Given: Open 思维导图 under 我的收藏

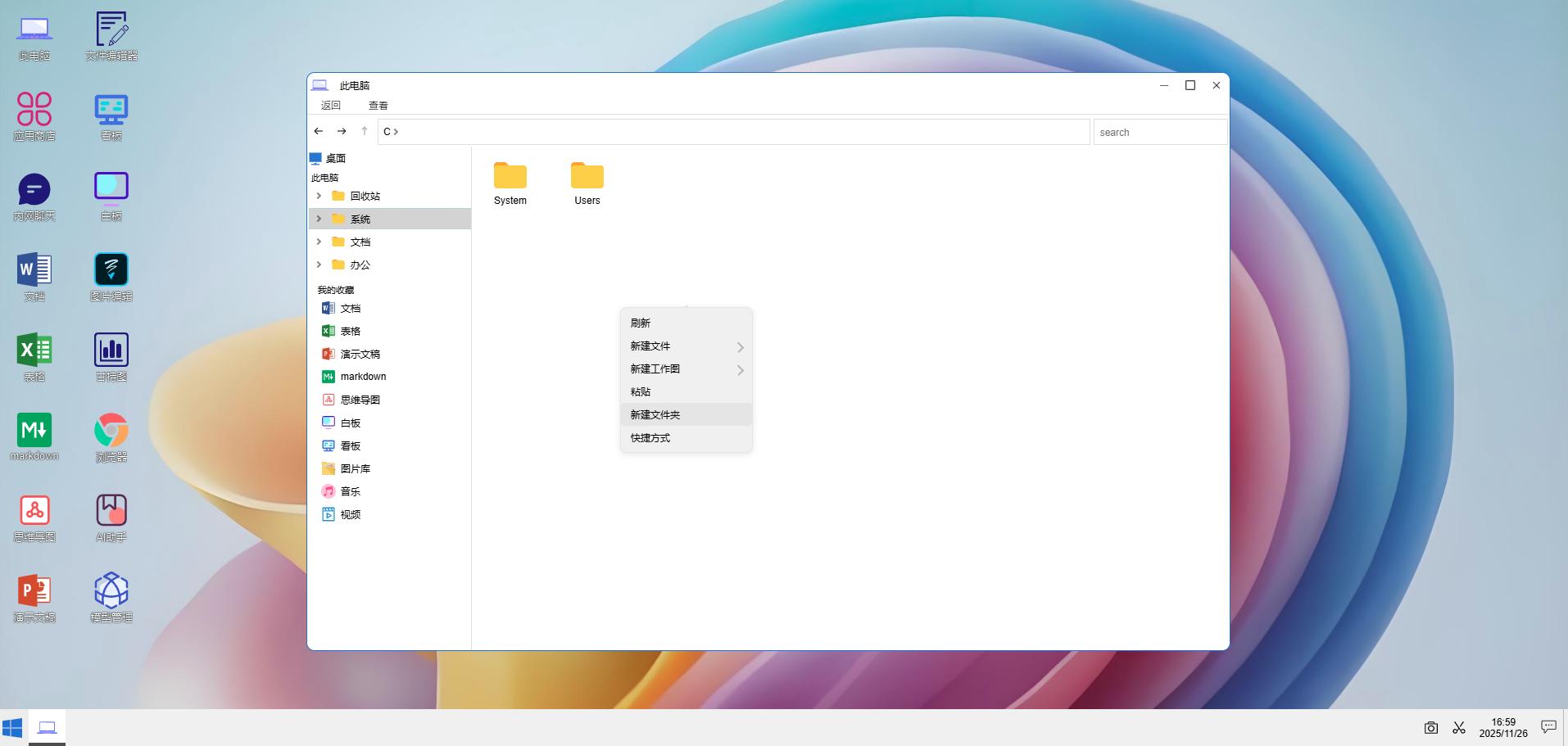Looking at the screenshot, I should coord(351,400).
